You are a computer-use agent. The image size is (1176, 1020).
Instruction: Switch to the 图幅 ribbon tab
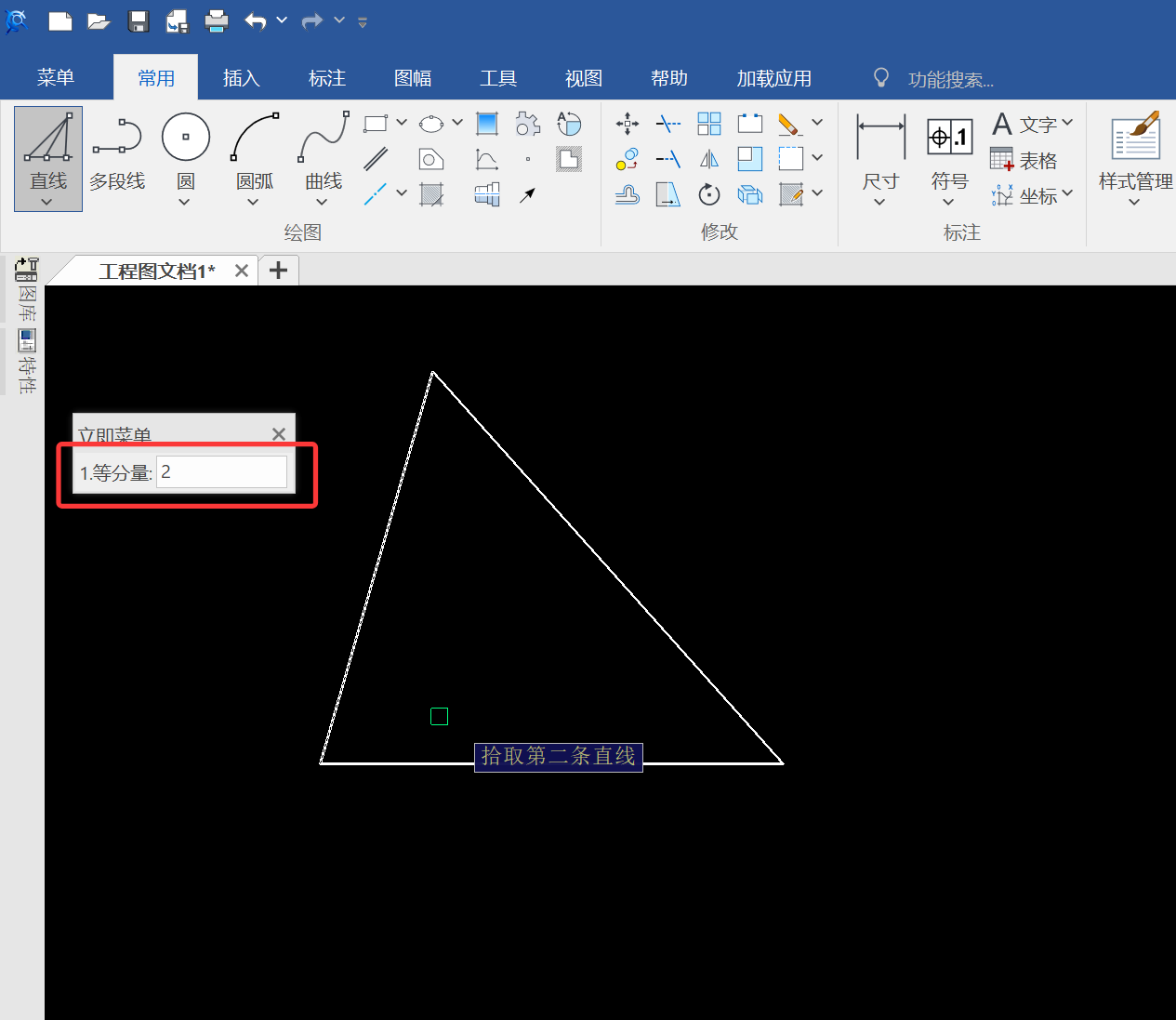tap(413, 78)
